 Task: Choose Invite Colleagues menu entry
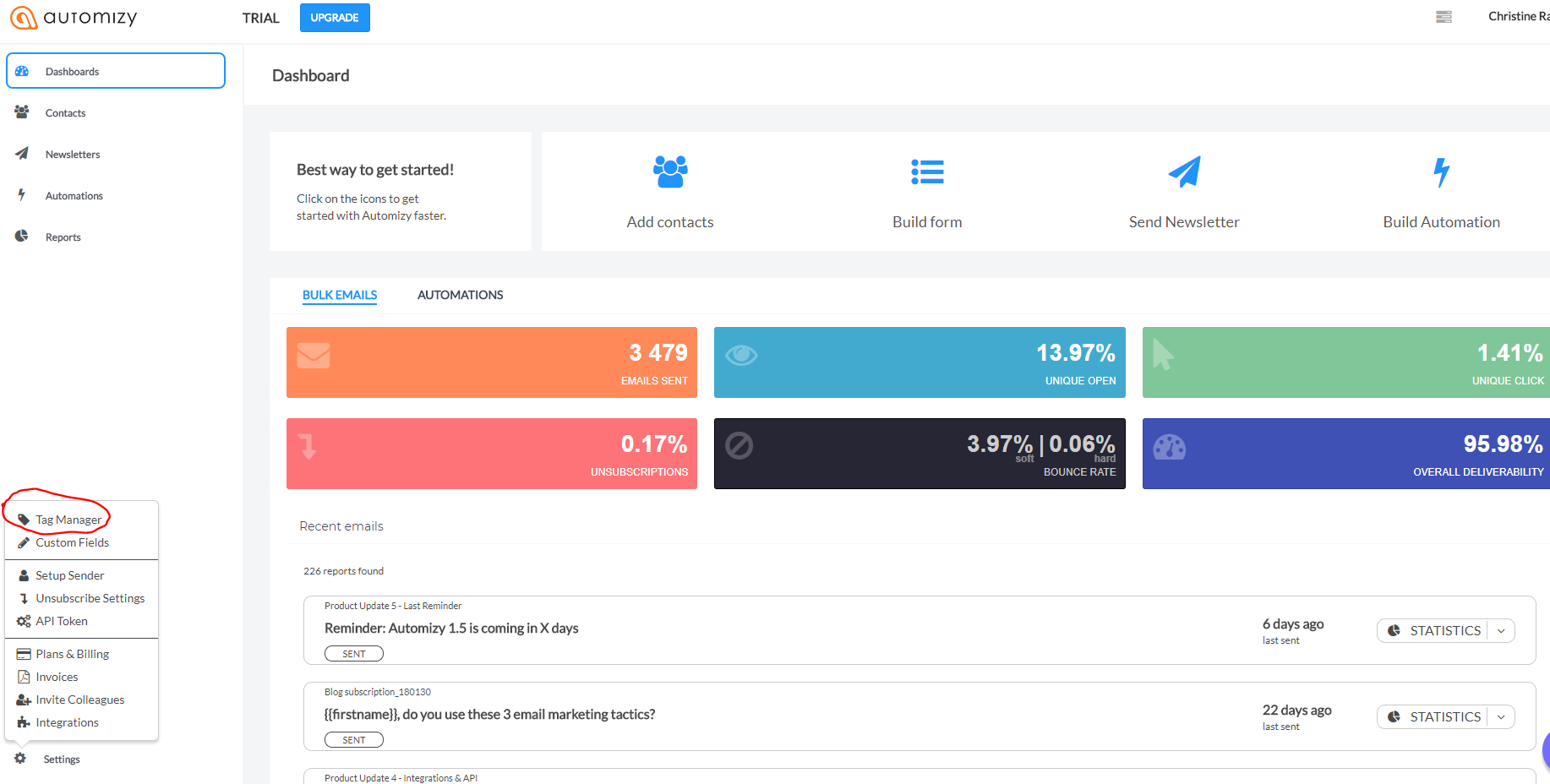point(79,700)
